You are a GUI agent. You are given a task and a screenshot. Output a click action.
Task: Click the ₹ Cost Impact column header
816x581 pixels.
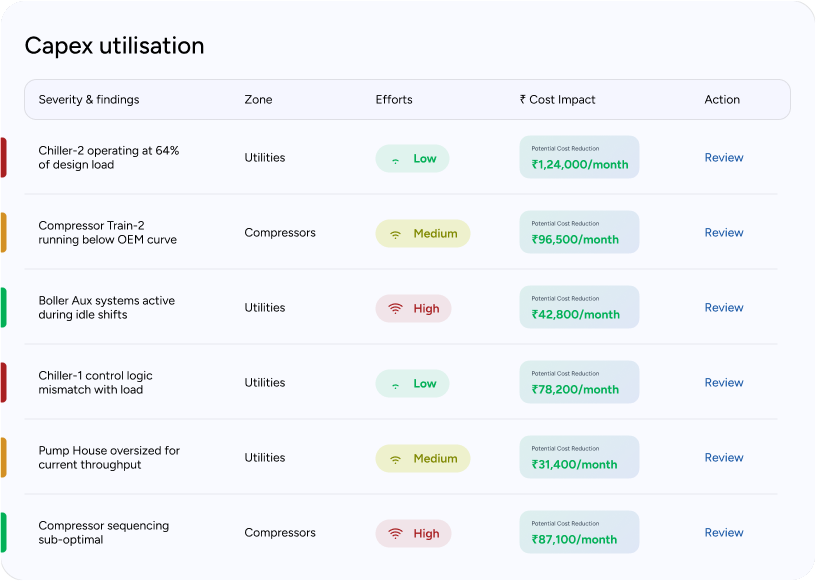[557, 100]
